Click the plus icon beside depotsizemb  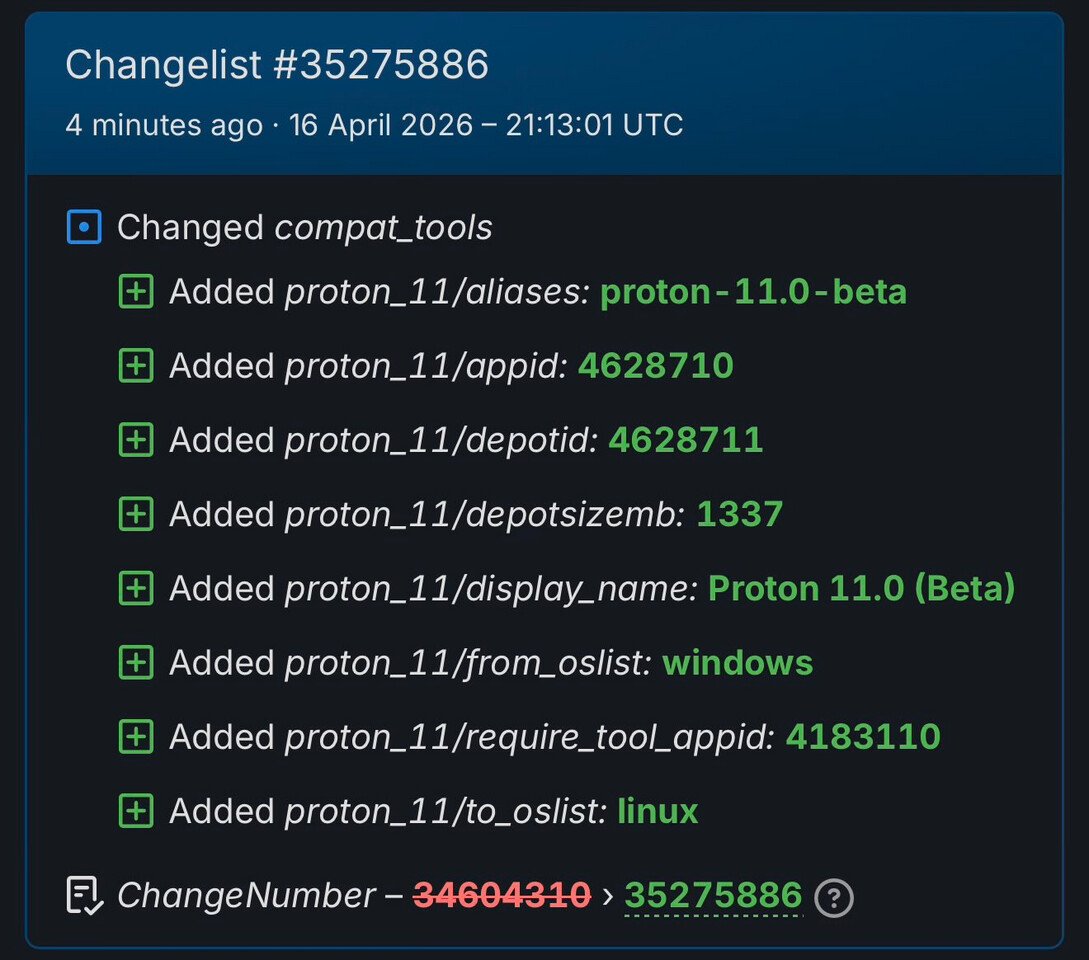[135, 513]
